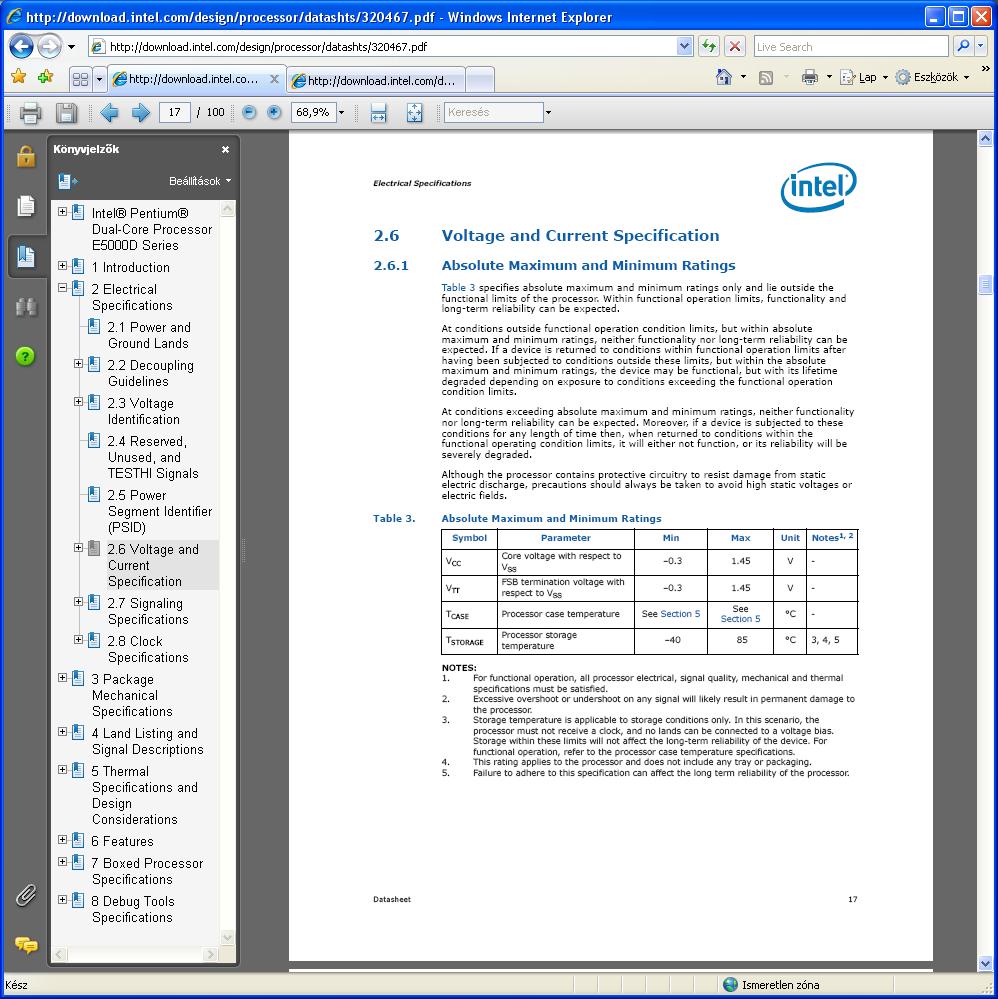Click the browser Print icon in command bar
The width and height of the screenshot is (998, 999).
coord(809,77)
